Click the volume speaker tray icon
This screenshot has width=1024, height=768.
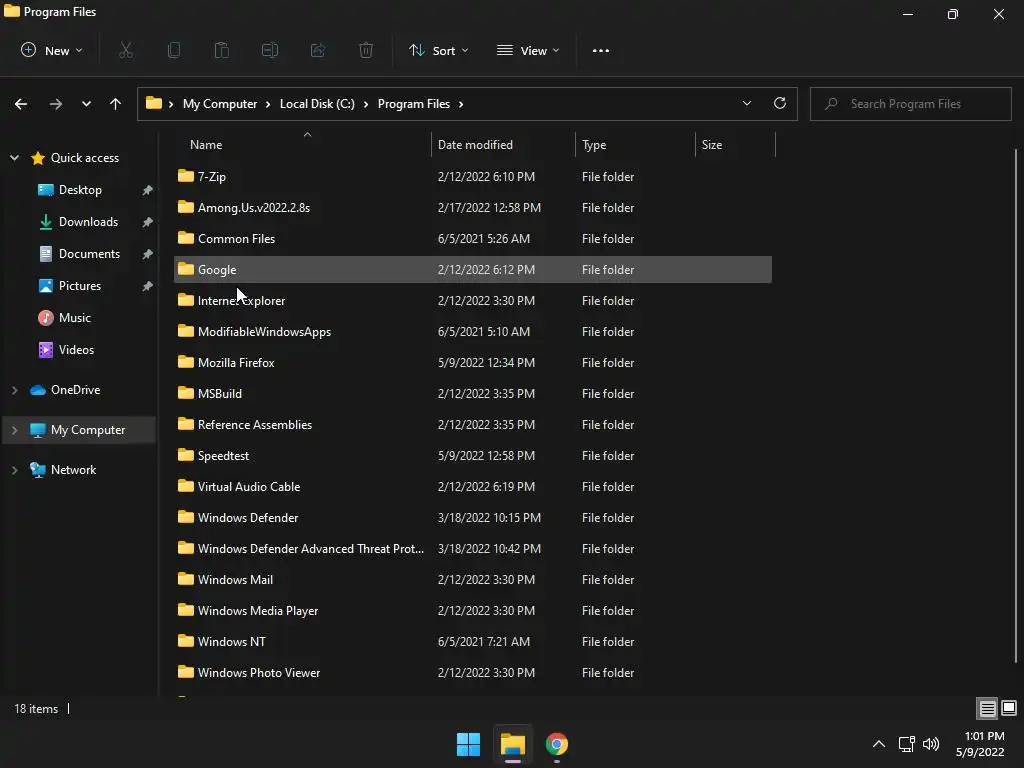coord(931,744)
